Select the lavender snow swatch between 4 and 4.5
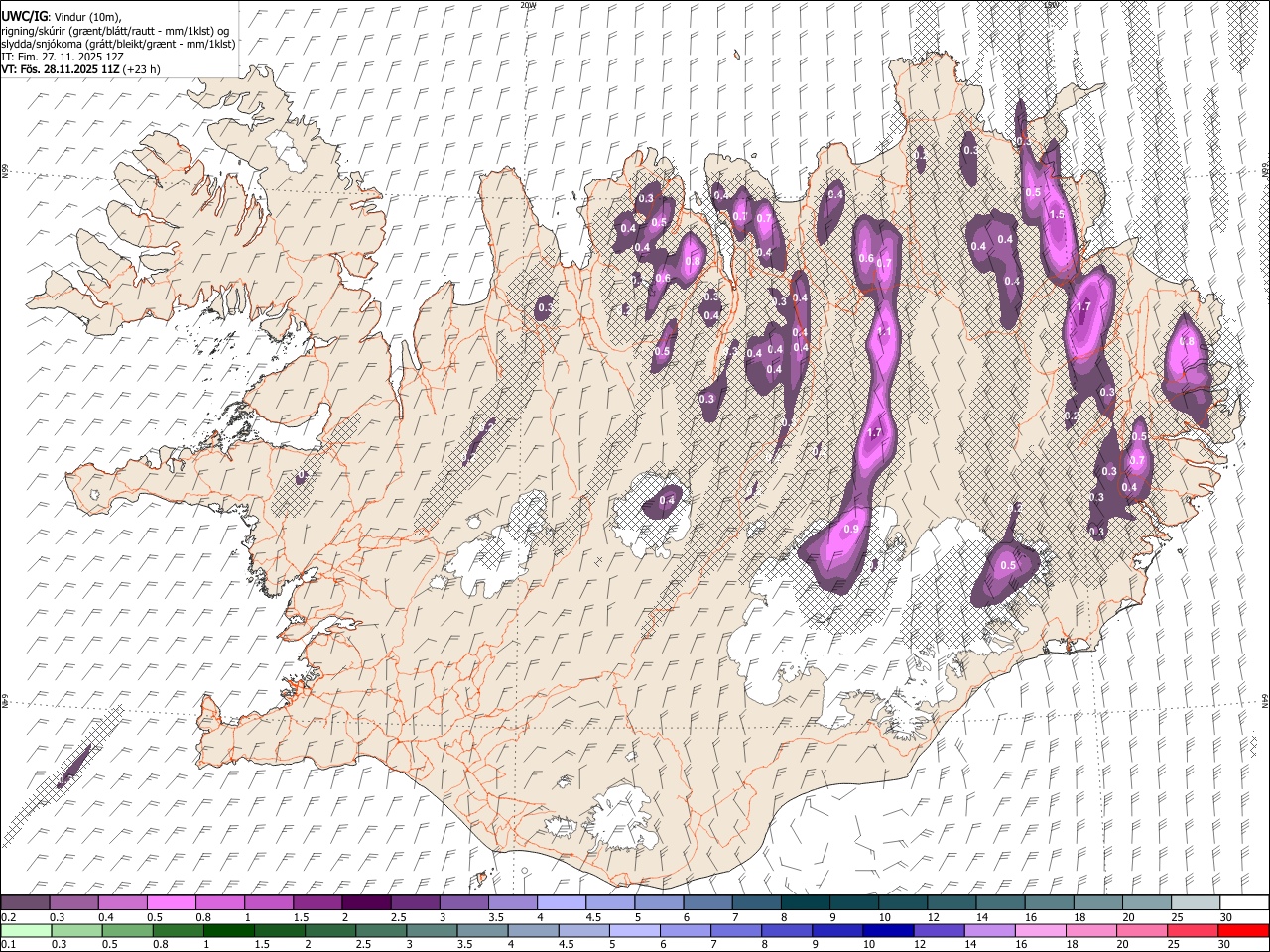Viewport: 1270px width, 952px height. (561, 902)
